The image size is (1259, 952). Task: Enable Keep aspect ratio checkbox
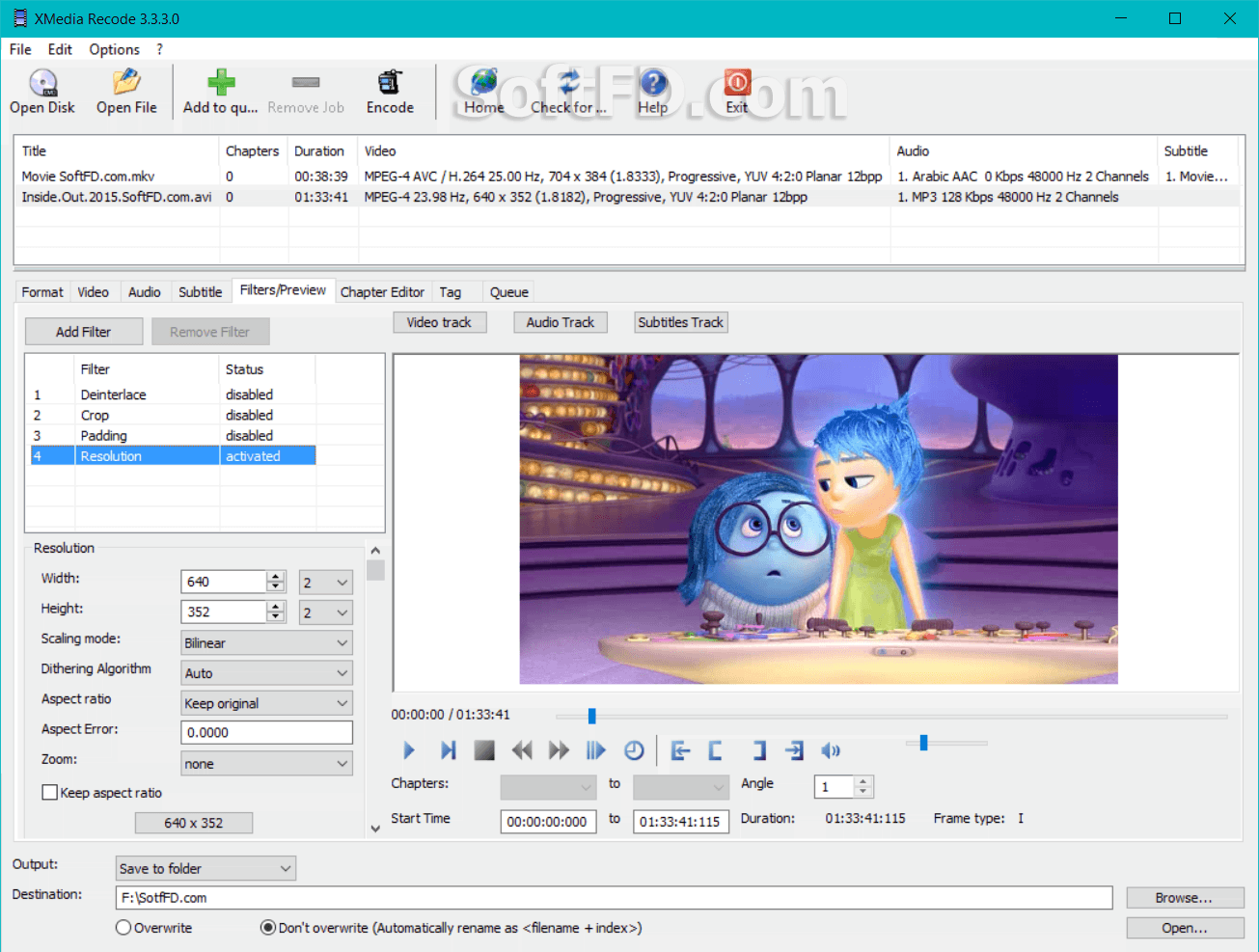[50, 793]
